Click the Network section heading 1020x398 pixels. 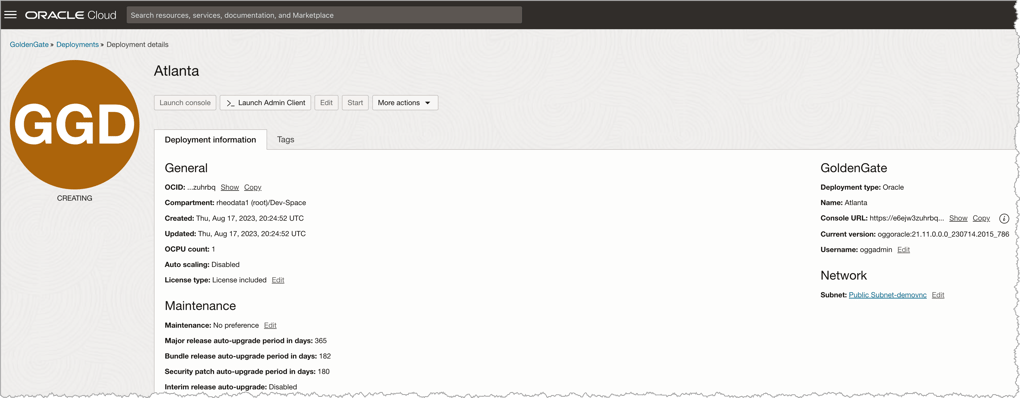point(844,276)
